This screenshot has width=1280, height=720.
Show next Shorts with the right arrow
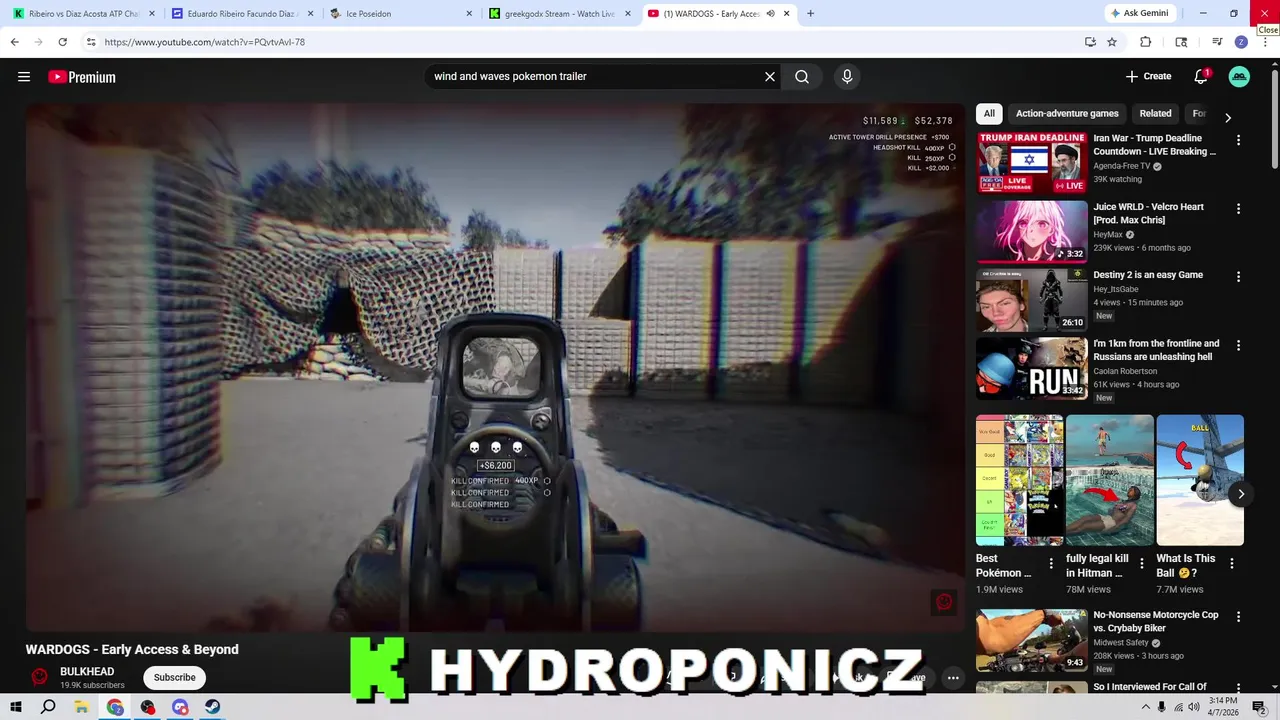pyautogui.click(x=1240, y=494)
